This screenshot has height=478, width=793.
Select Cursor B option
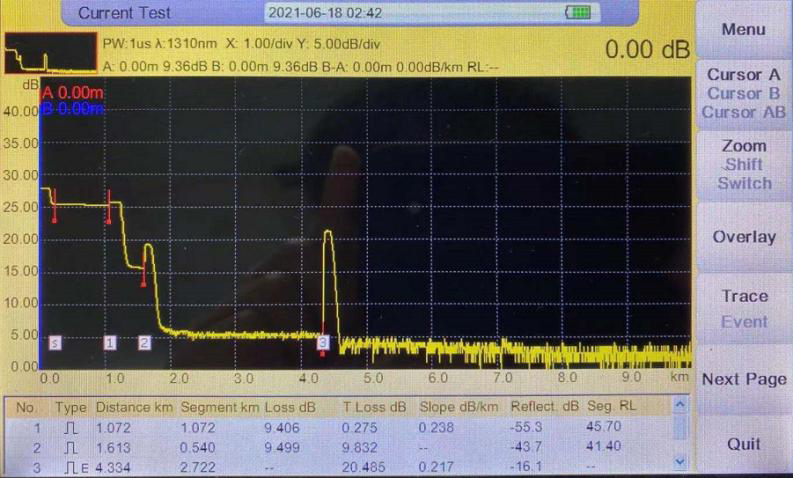pyautogui.click(x=743, y=94)
